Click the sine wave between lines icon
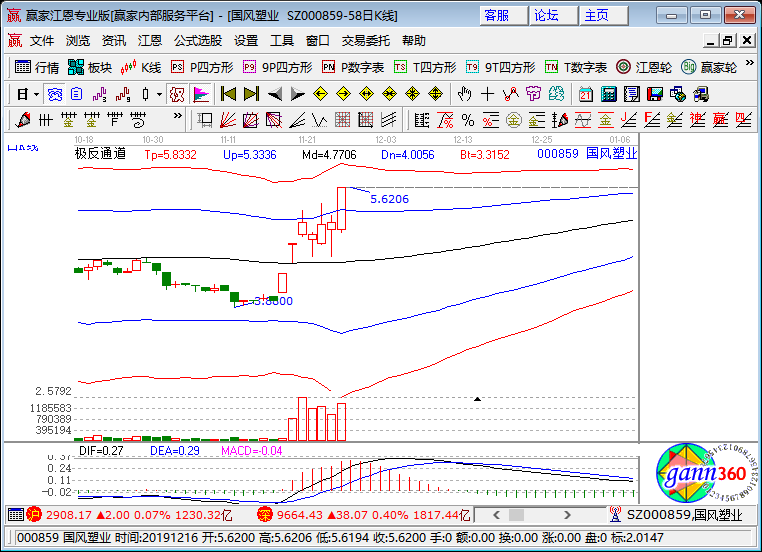The height and width of the screenshot is (552, 762). pos(583,120)
